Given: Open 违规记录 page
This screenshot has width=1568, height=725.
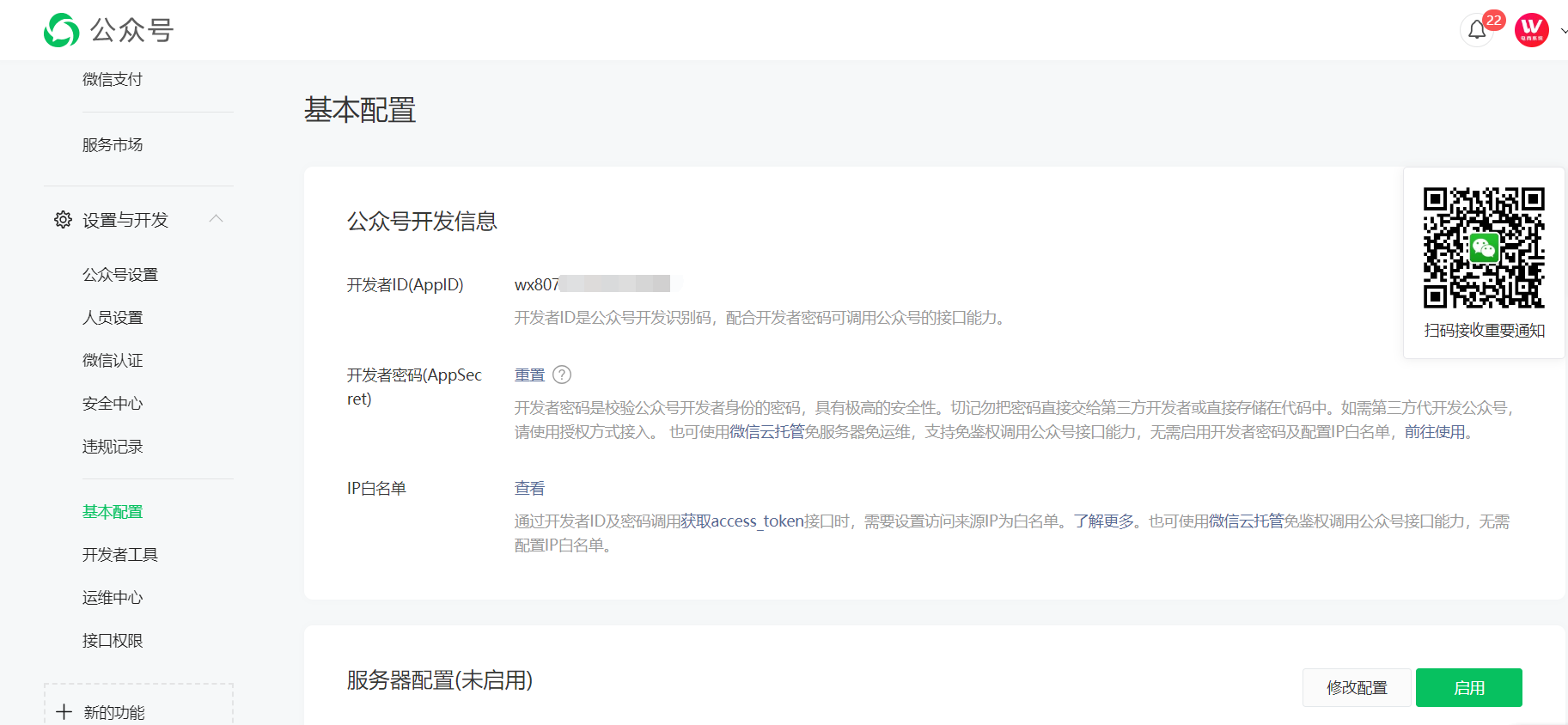Looking at the screenshot, I should pos(113,447).
